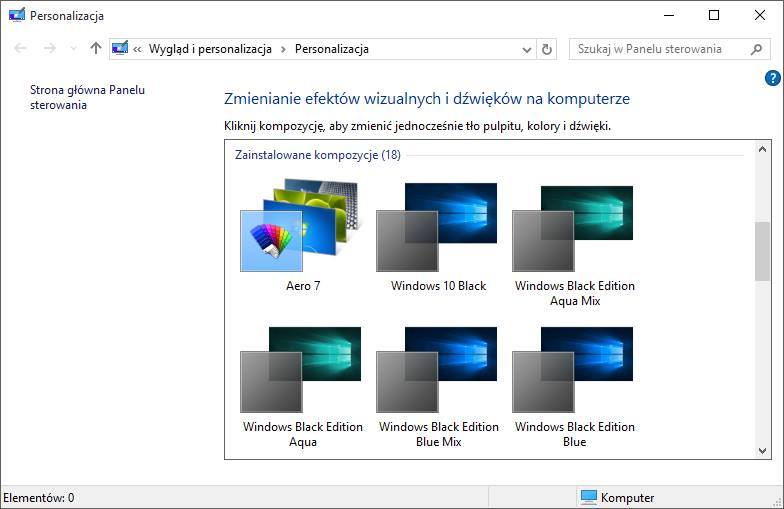
Task: Minimize the Personalizacja window
Action: [668, 16]
